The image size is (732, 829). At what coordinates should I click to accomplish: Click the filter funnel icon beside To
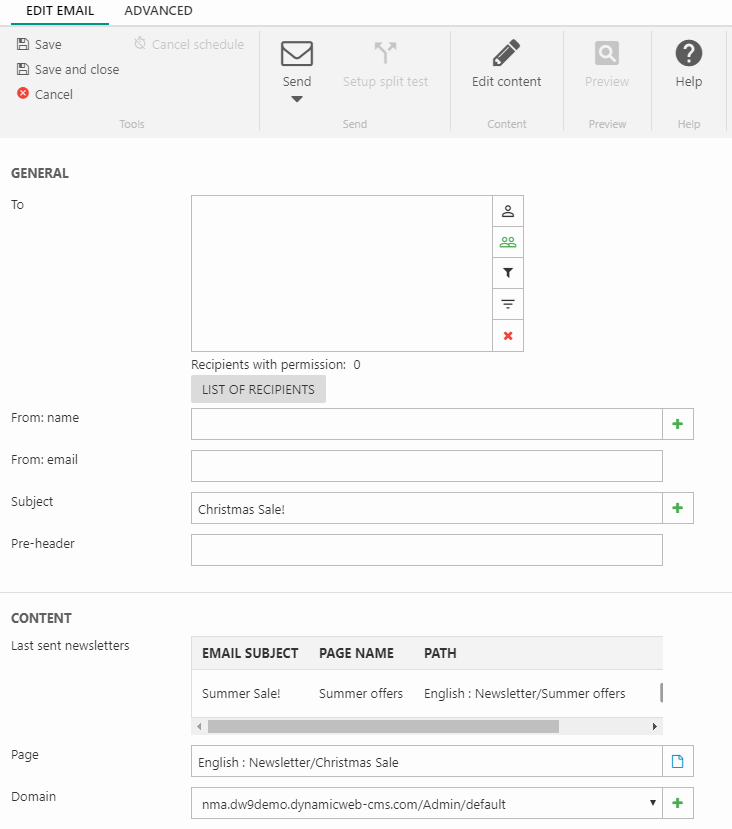(x=508, y=273)
